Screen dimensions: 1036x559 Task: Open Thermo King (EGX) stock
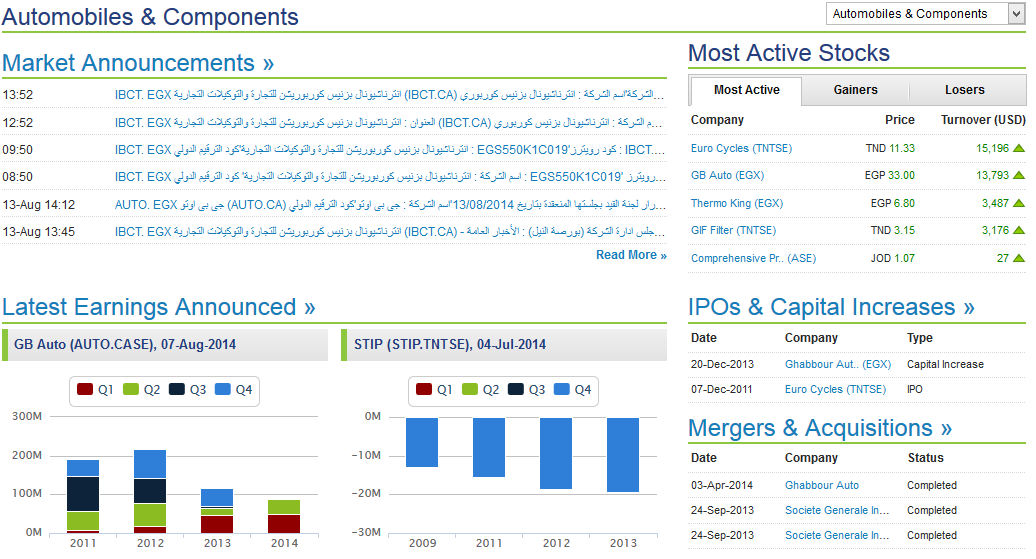click(737, 203)
